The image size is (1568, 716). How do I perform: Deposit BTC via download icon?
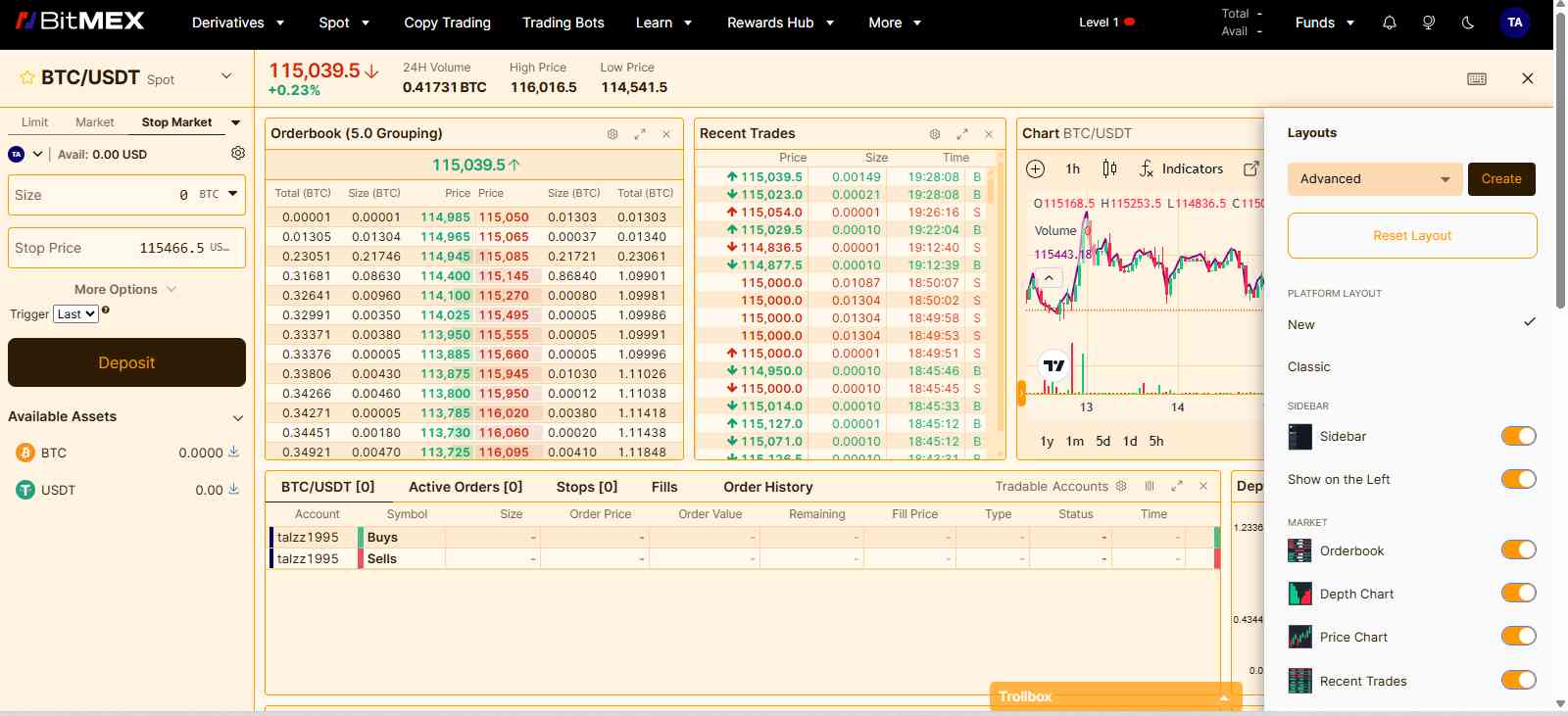point(234,452)
